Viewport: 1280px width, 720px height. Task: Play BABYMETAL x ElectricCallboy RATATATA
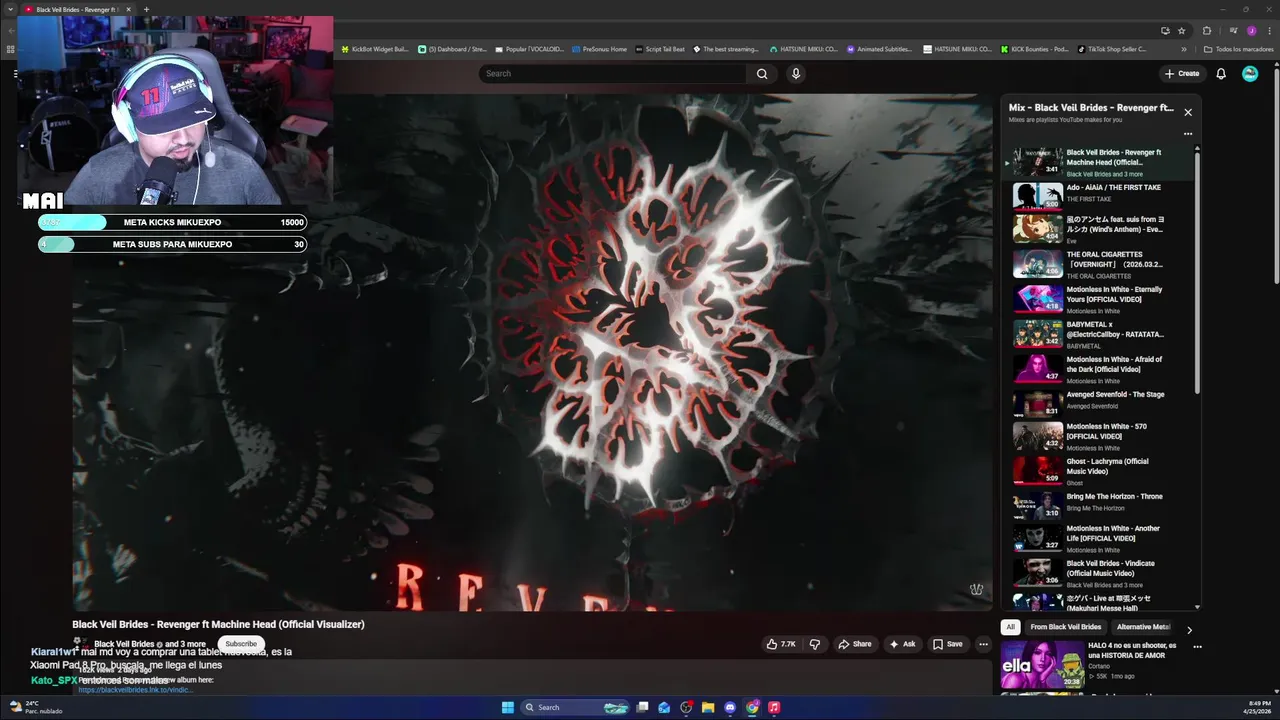coord(1100,335)
